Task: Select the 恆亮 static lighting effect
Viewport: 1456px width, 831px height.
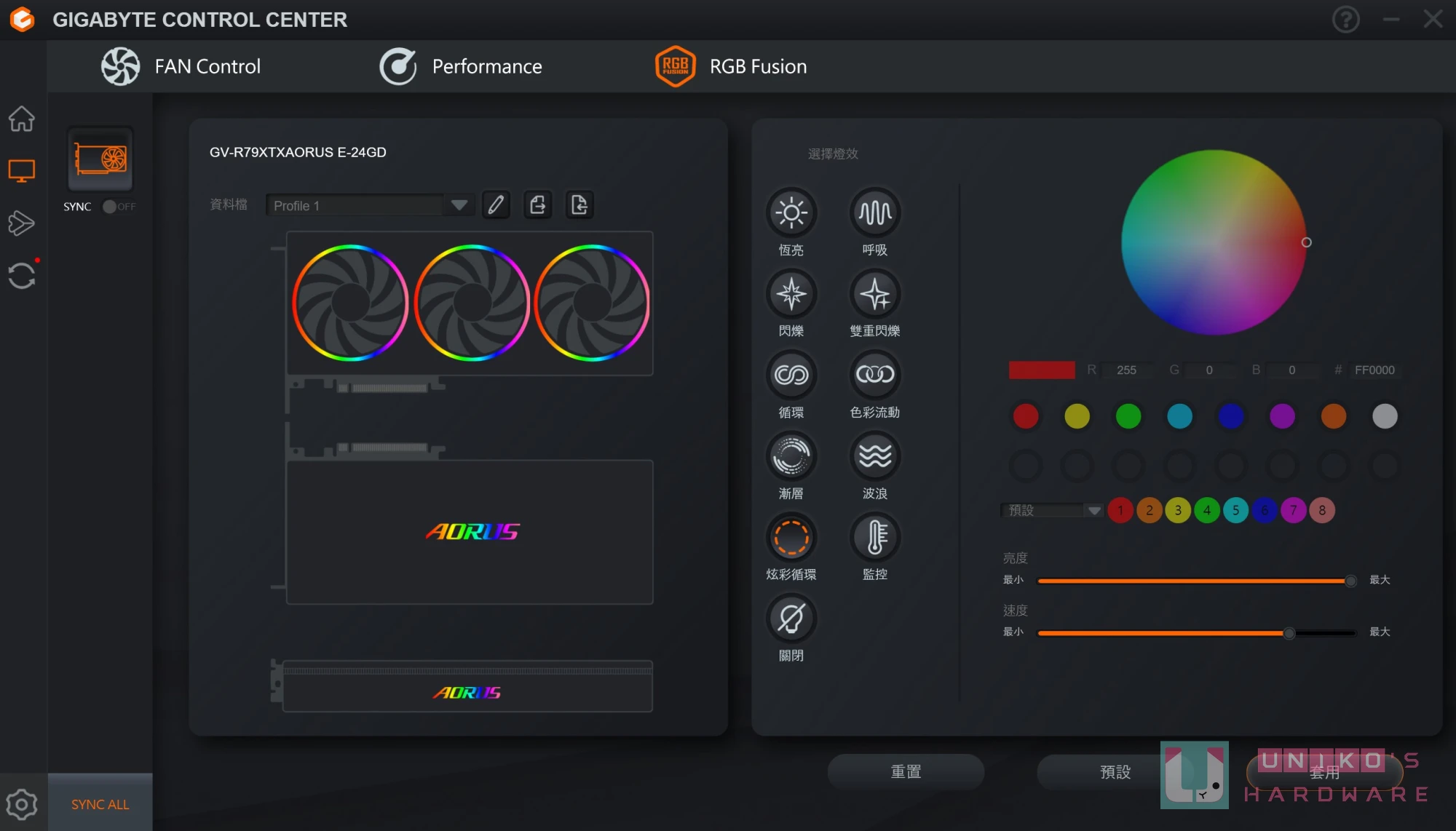Action: 791,213
